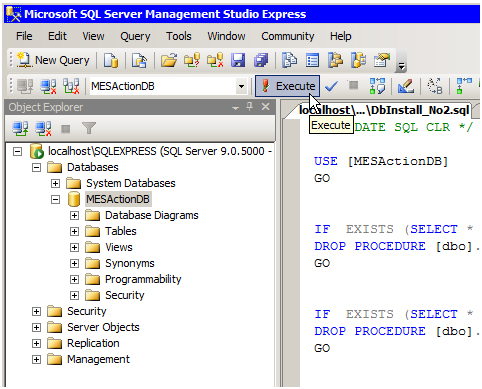Open the Help menu
Screen dimensions: 482x389
(340, 36)
